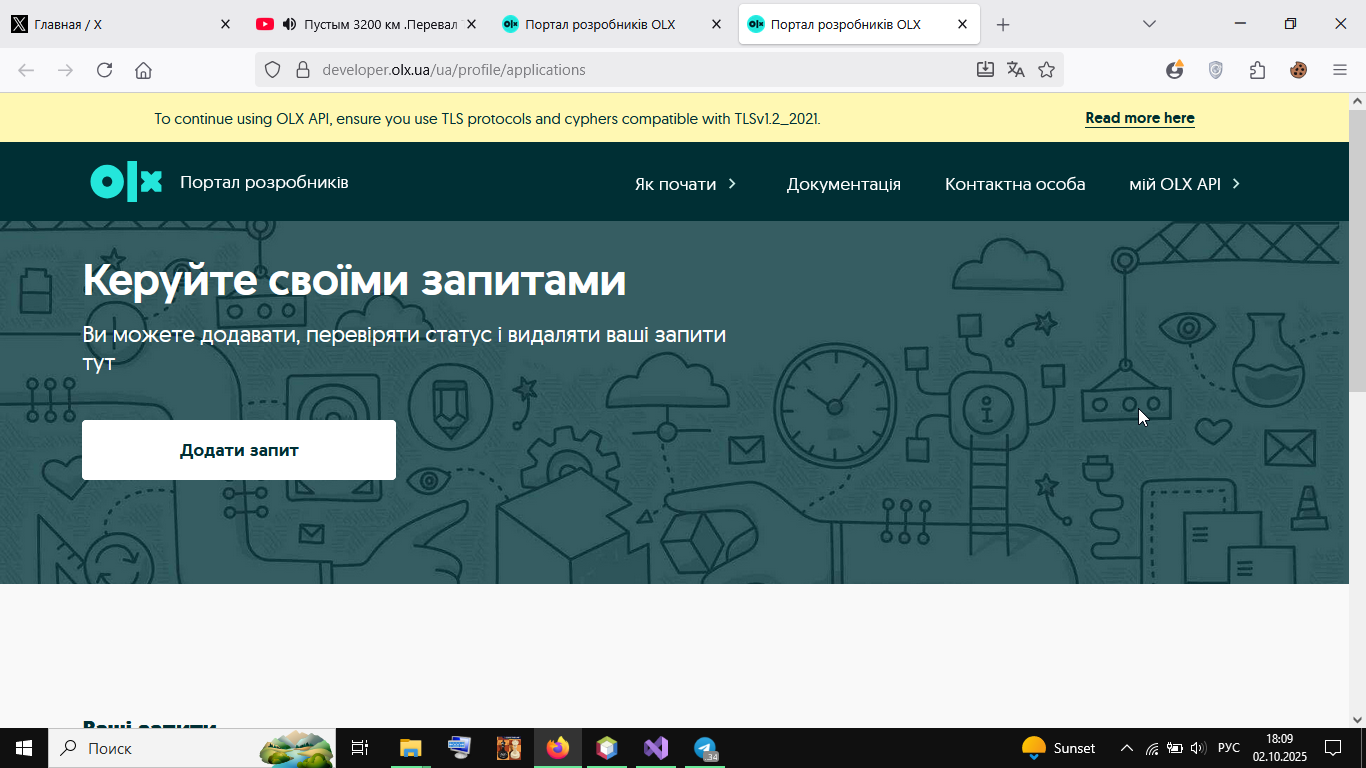Follow the "Read more here" link
This screenshot has height=768, width=1366.
[1140, 118]
